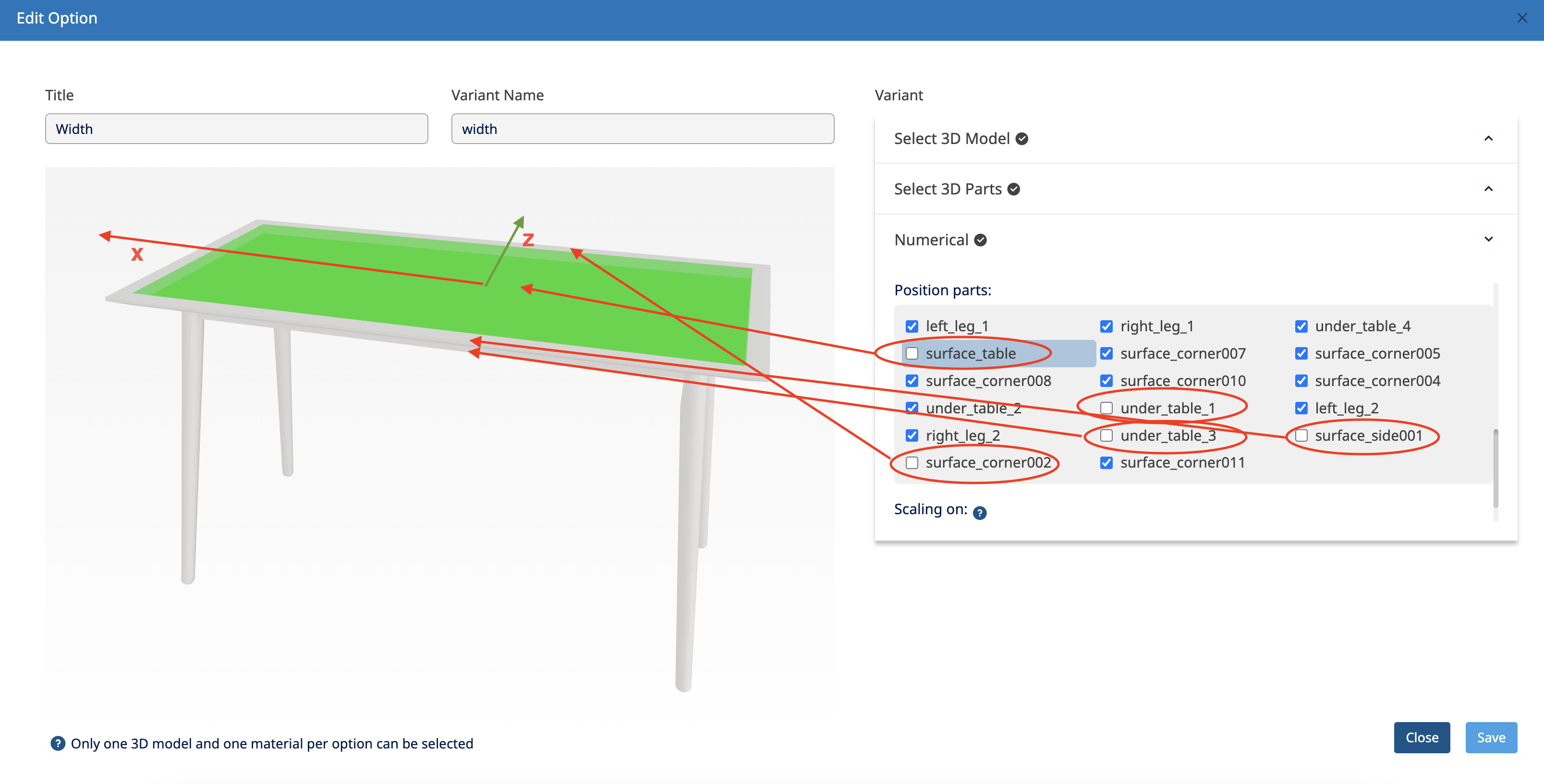The width and height of the screenshot is (1544, 784).
Task: Click the checkmark icon next to Select 3D Model
Action: point(1022,139)
